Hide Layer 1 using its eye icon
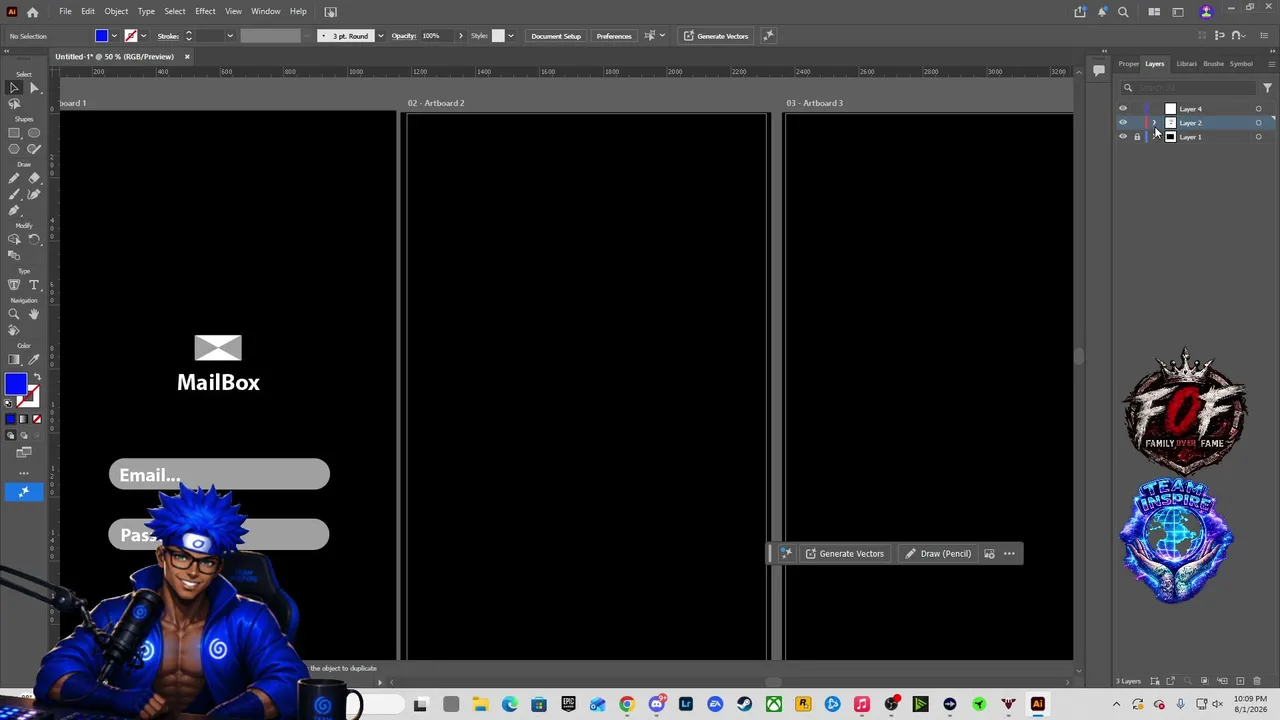The width and height of the screenshot is (1280, 720). [x=1123, y=137]
